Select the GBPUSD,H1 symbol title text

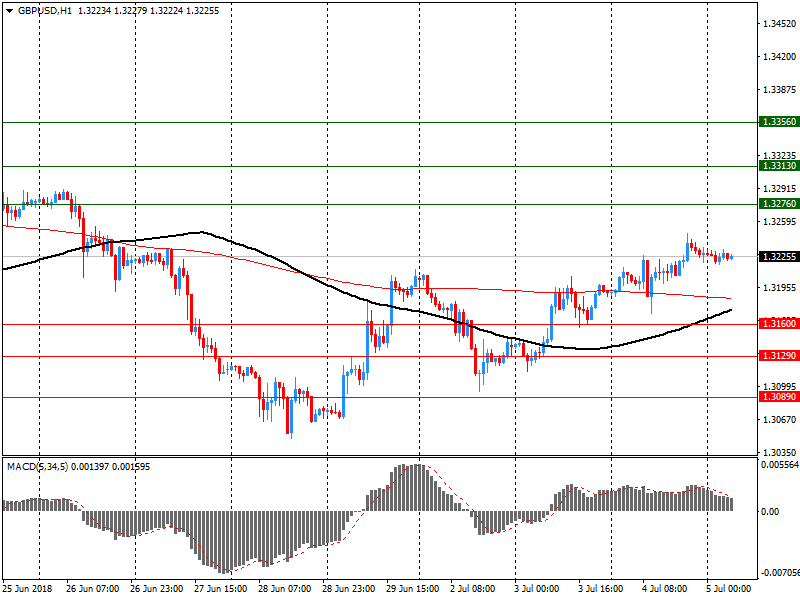[45, 11]
